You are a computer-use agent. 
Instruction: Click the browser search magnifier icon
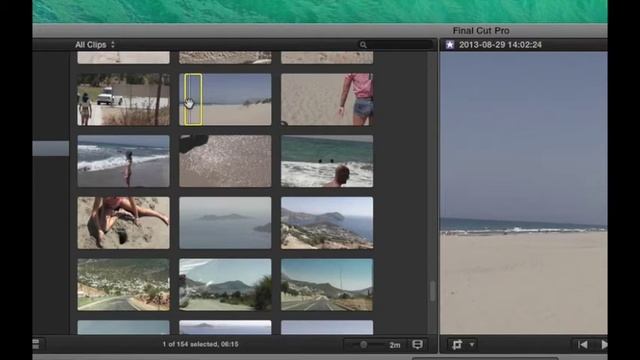(363, 45)
